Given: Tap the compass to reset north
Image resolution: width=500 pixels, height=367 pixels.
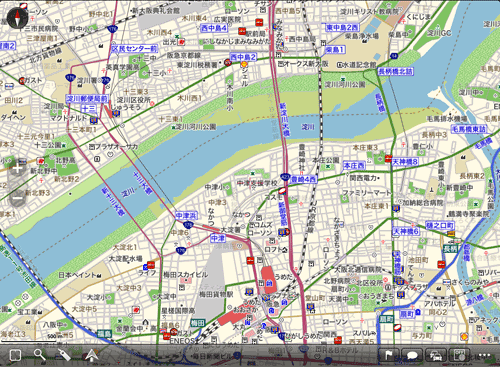Looking at the screenshot, I should click(x=17, y=17).
